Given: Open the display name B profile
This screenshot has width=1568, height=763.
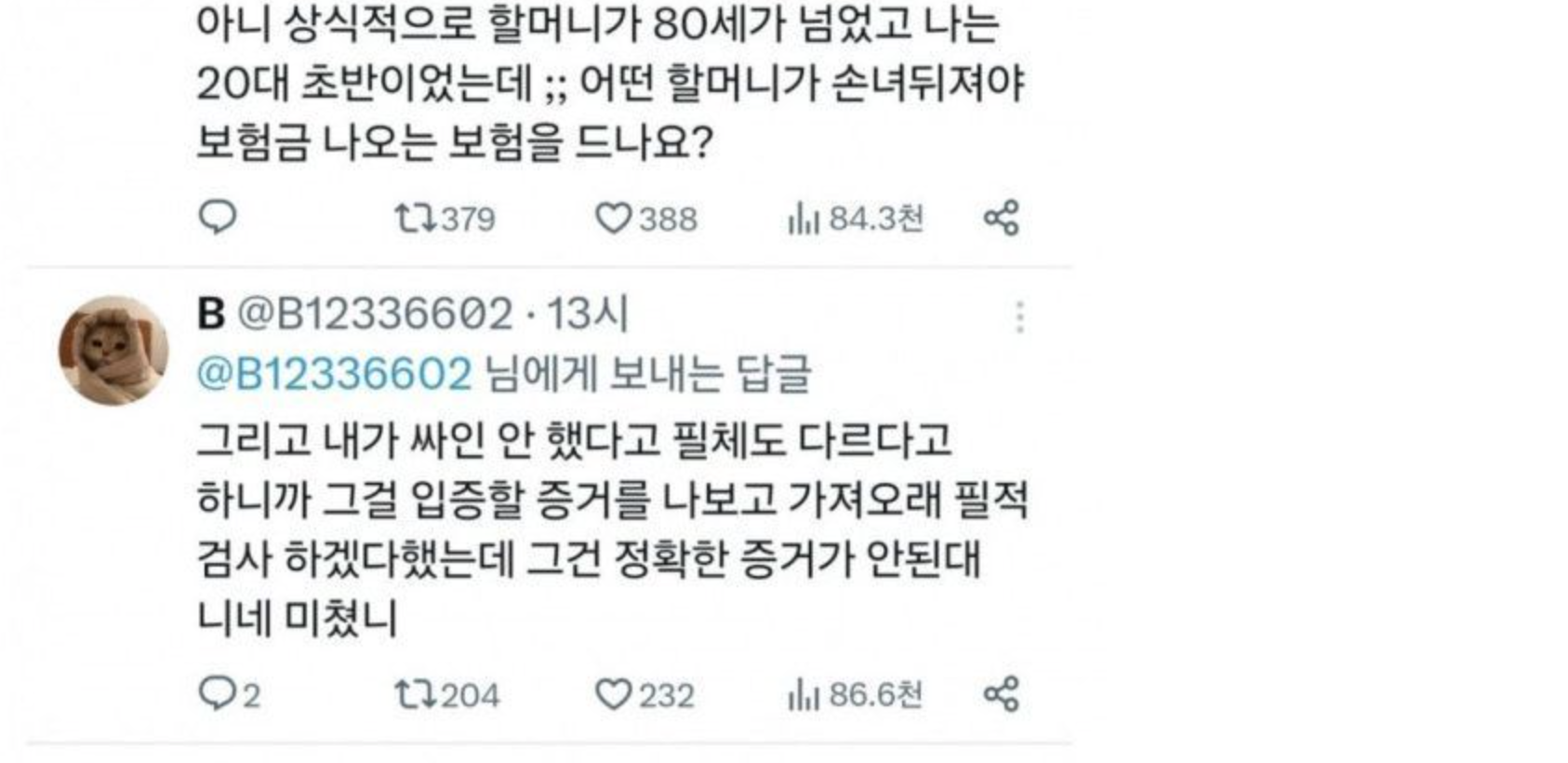Looking at the screenshot, I should [x=211, y=314].
